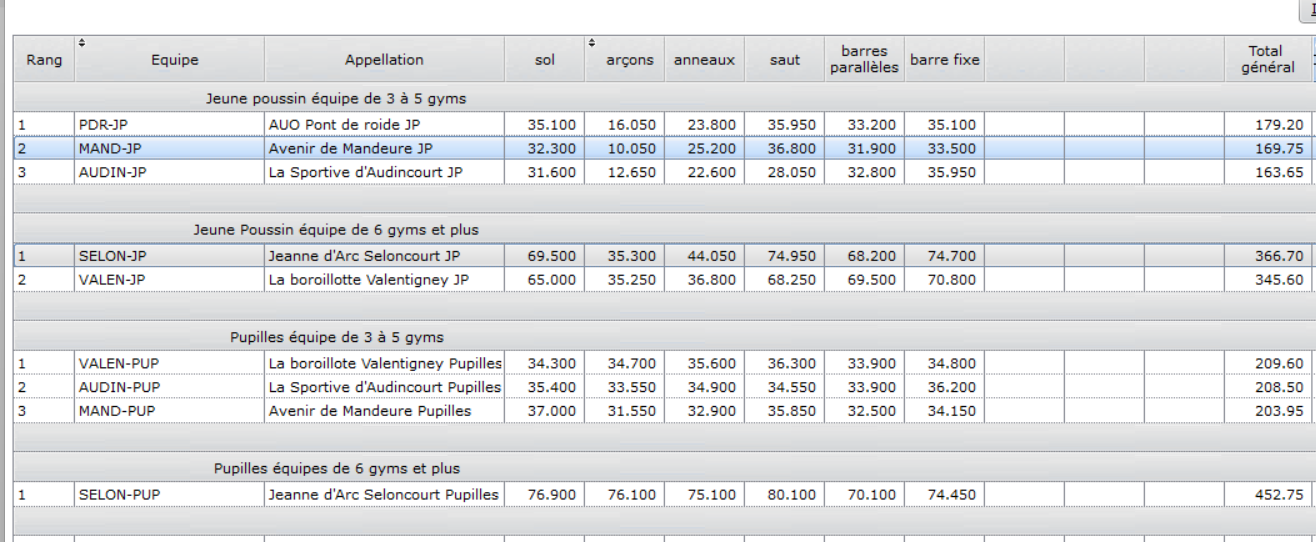Click the barres parallèles column header
1316x542 pixels.
click(x=864, y=60)
